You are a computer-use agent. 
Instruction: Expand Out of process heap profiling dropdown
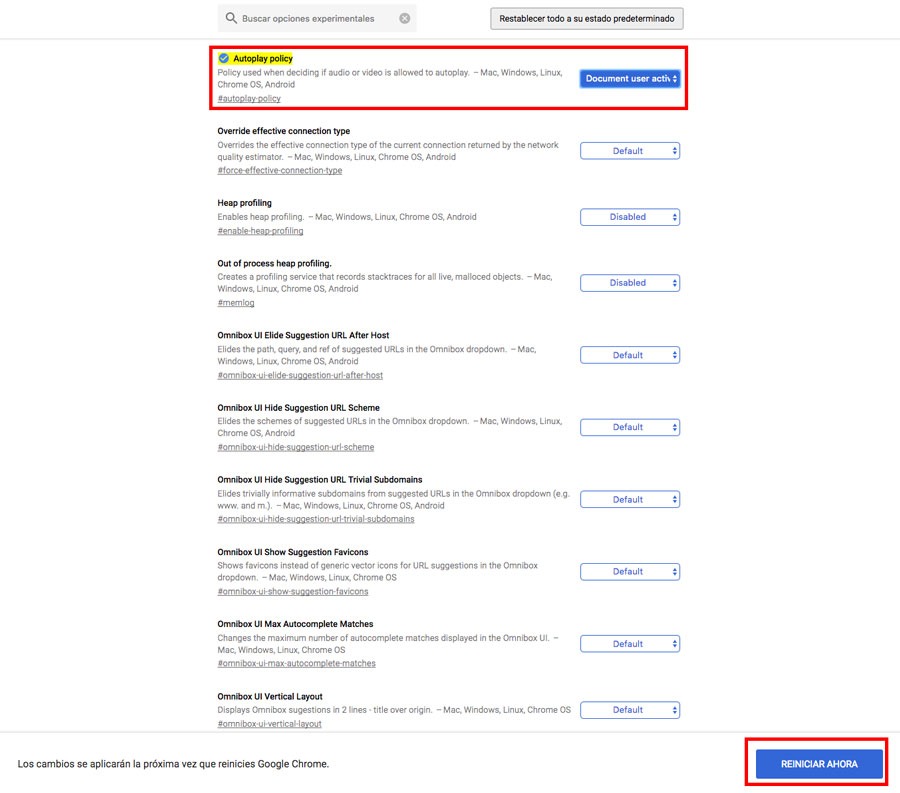point(630,283)
